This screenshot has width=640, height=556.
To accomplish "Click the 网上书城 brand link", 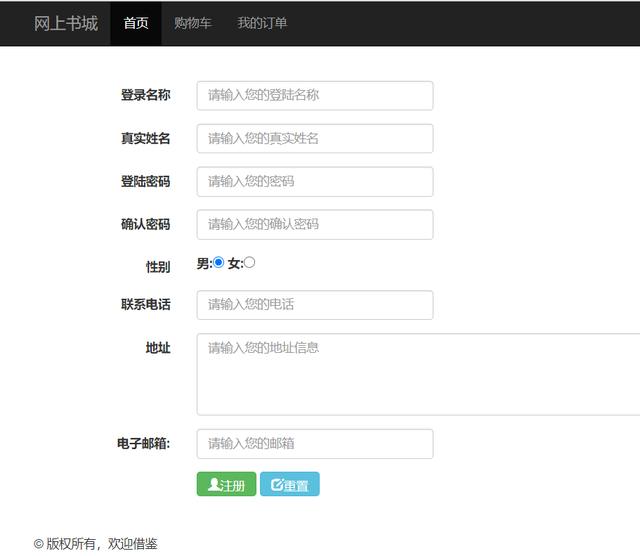I will tap(66, 23).
